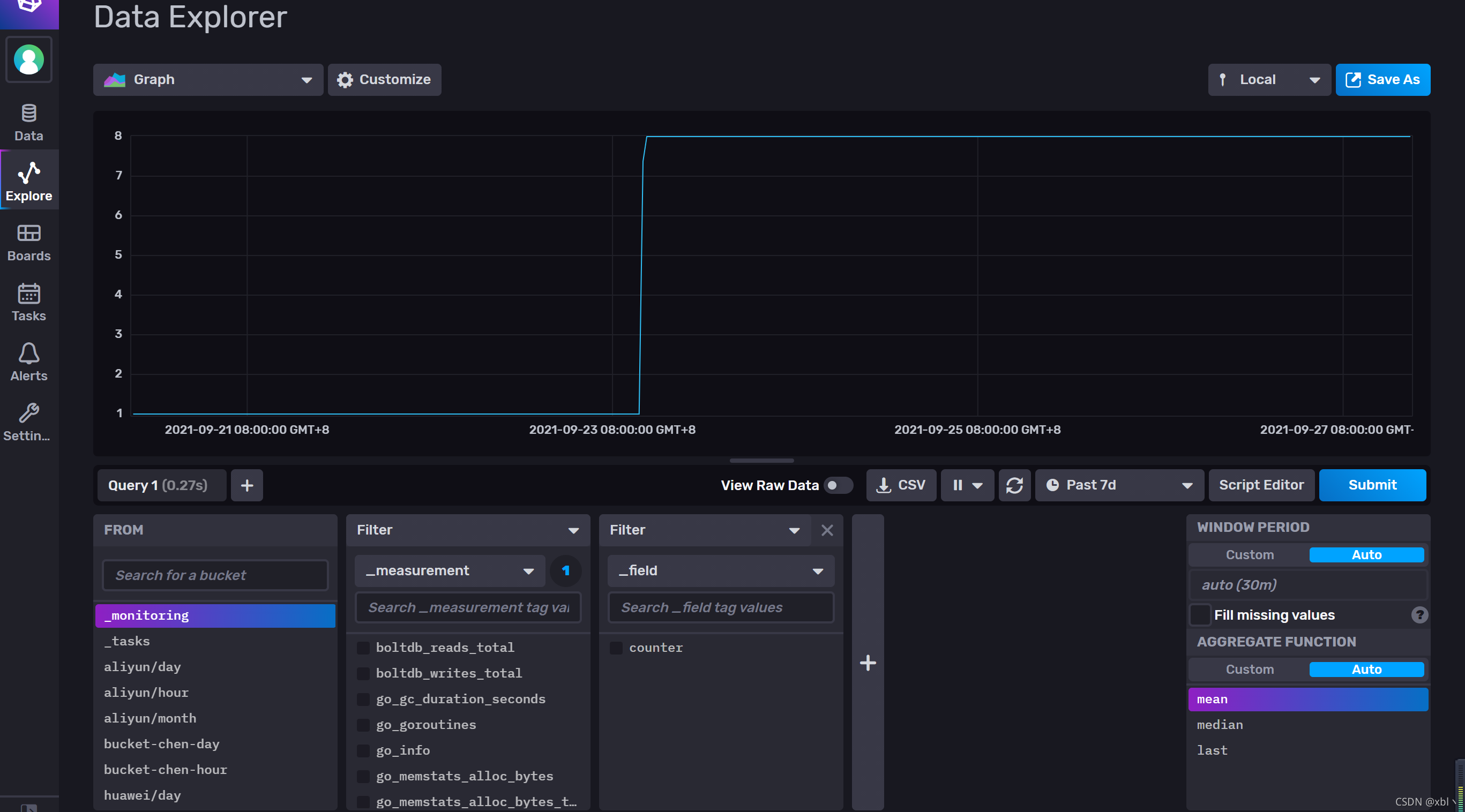Screen dimensions: 1465x812
Task: Check go_info measurement
Action: click(363, 750)
